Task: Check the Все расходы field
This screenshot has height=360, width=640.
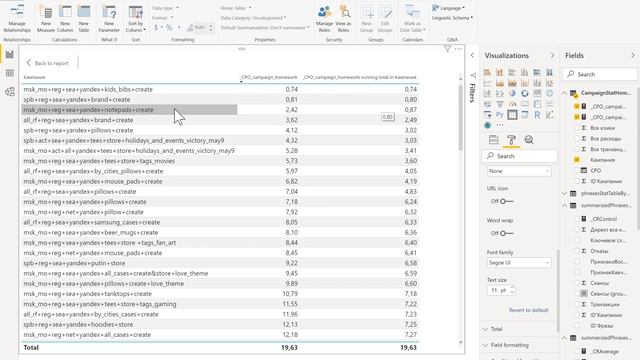Action: [x=577, y=138]
